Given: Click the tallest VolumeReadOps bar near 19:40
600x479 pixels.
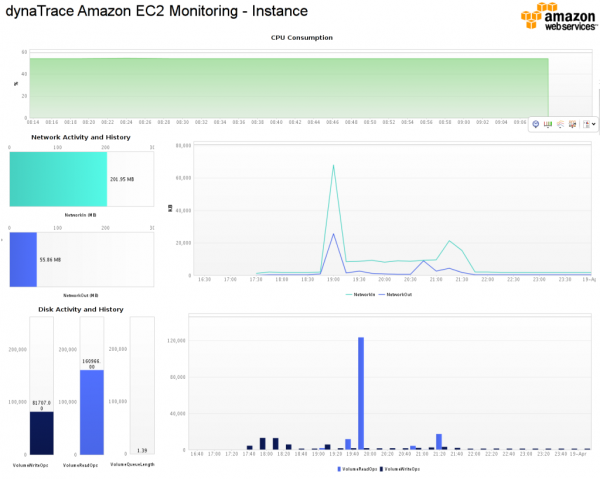Looking at the screenshot, I should [x=361, y=393].
